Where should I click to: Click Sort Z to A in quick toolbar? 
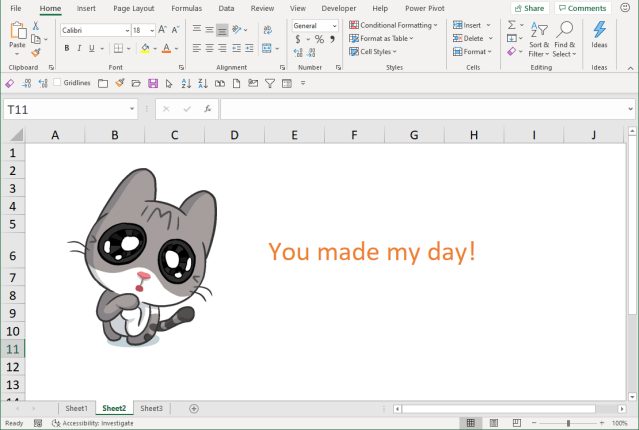coord(203,84)
